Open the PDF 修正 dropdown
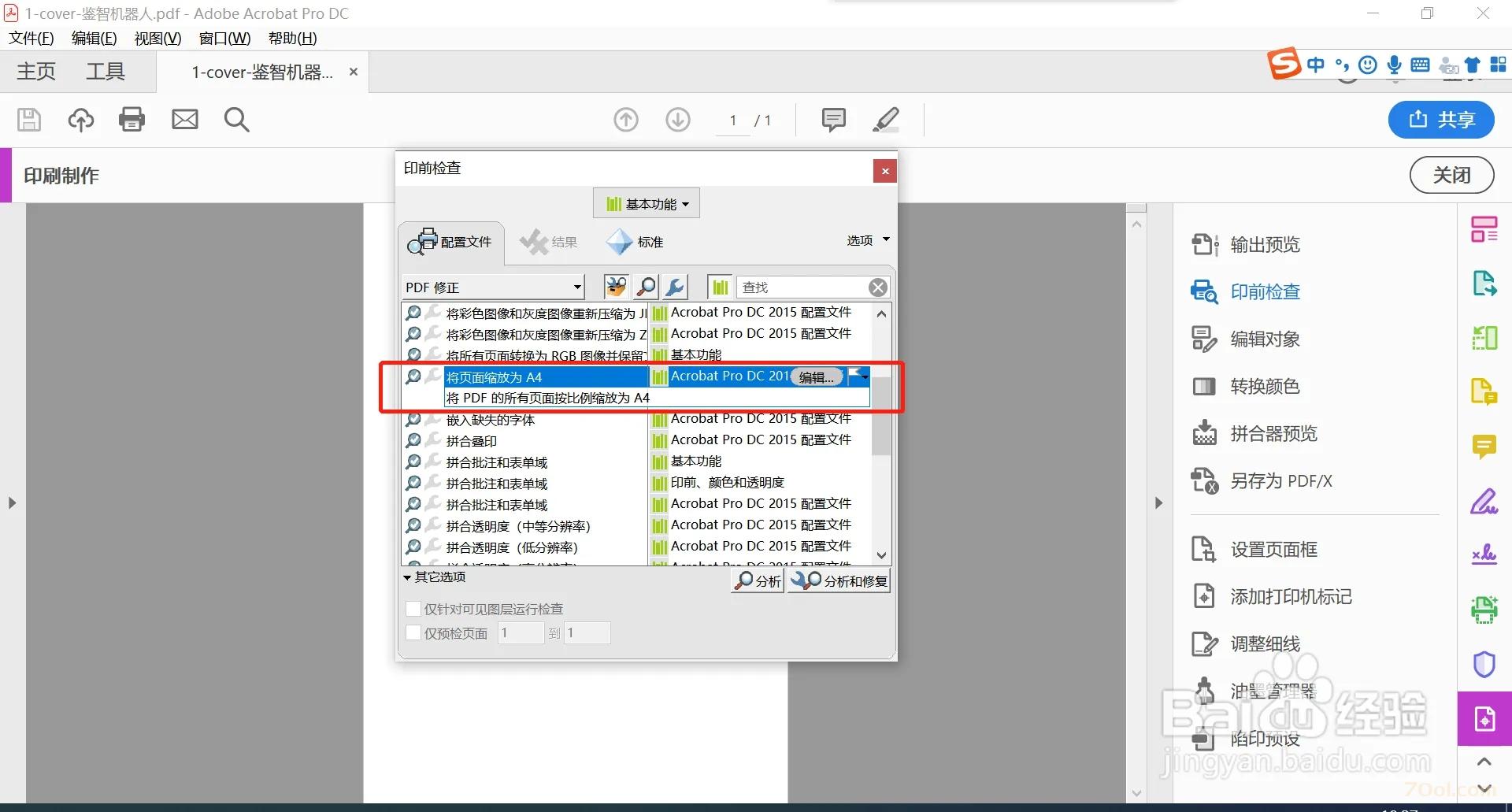The height and width of the screenshot is (812, 1512). pos(493,287)
